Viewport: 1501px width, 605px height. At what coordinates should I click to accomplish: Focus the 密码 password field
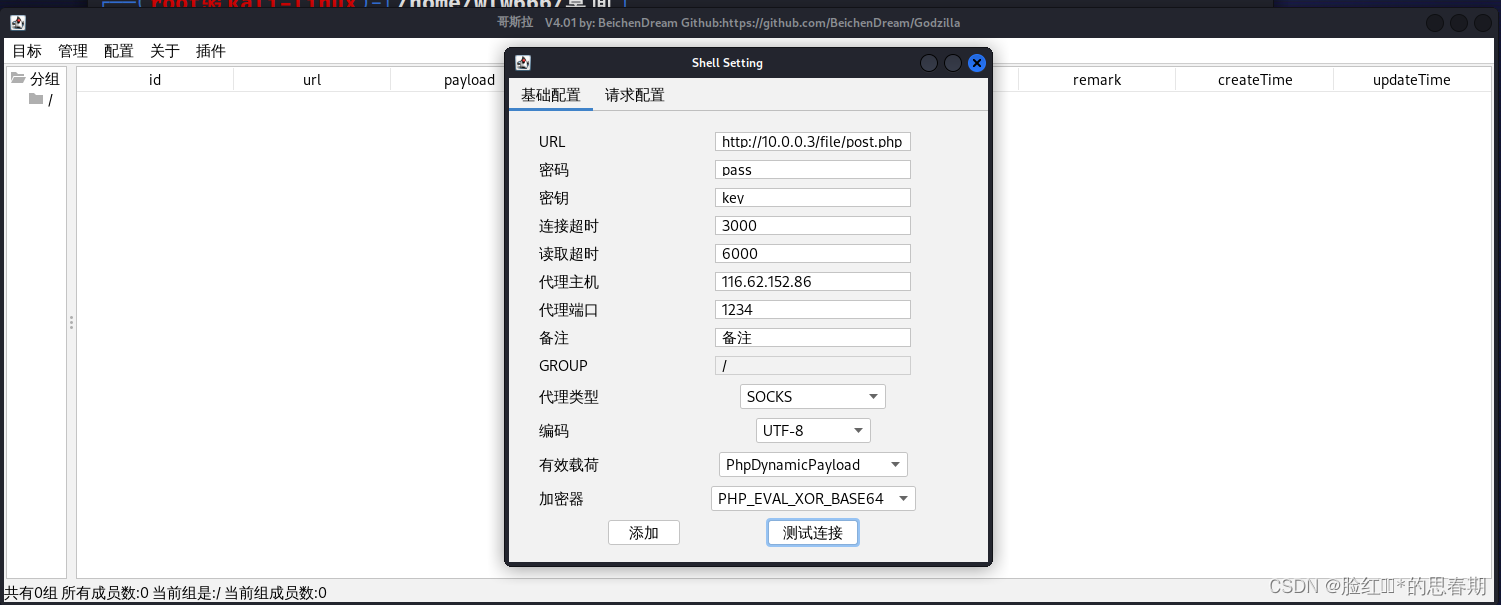click(x=812, y=170)
